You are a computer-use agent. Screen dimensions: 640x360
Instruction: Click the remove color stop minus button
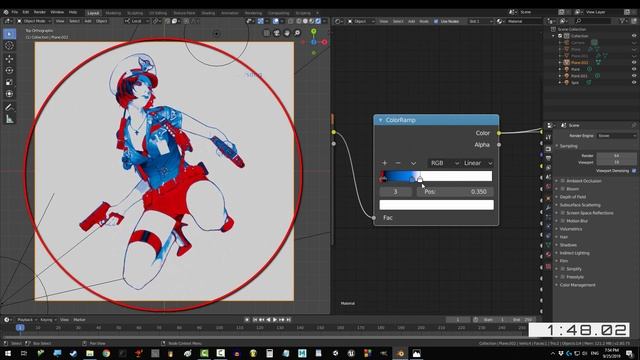398,163
